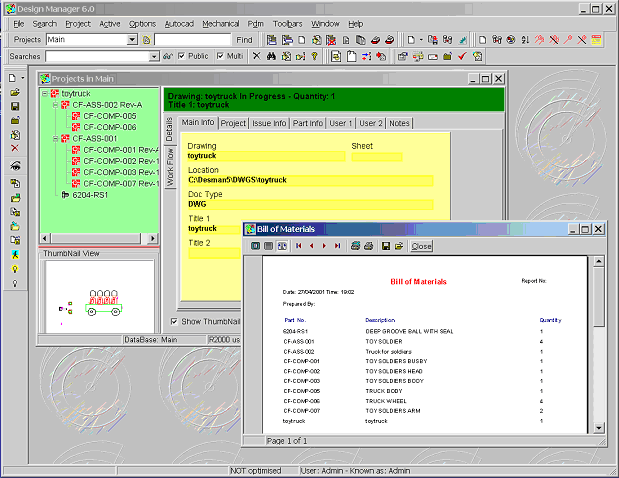619x478 pixels.
Task: Click the glasses icon next to Searches dropdown
Action: click(168, 56)
